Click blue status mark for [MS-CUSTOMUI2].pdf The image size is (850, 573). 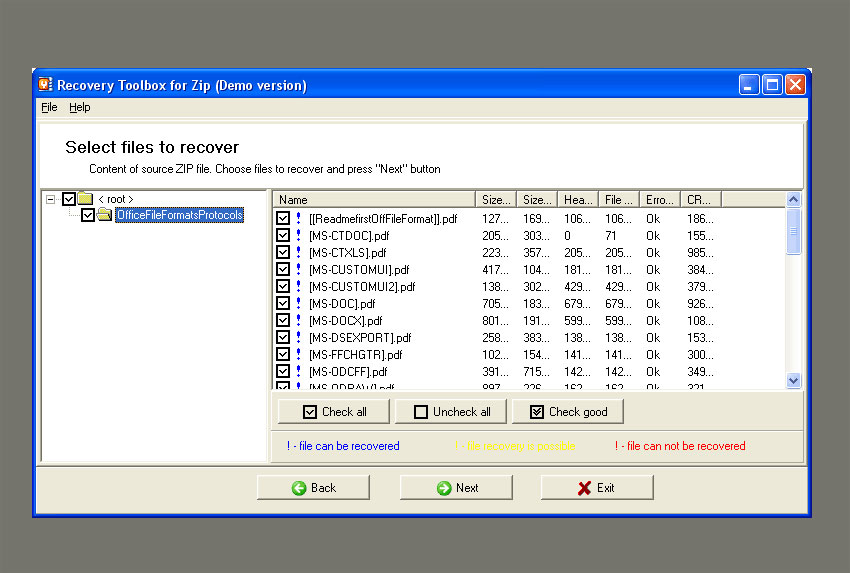298,286
